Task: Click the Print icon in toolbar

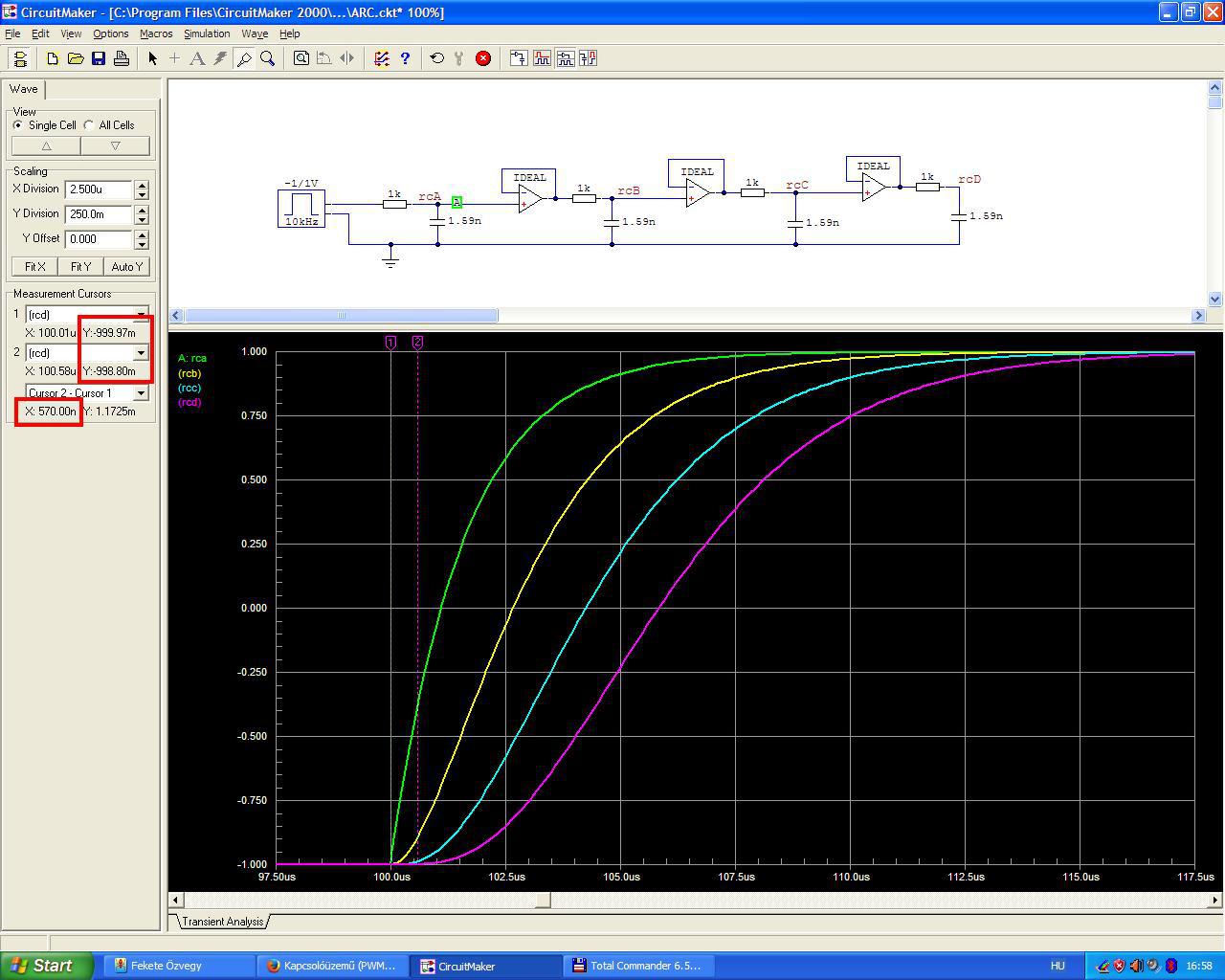Action: coord(122,58)
